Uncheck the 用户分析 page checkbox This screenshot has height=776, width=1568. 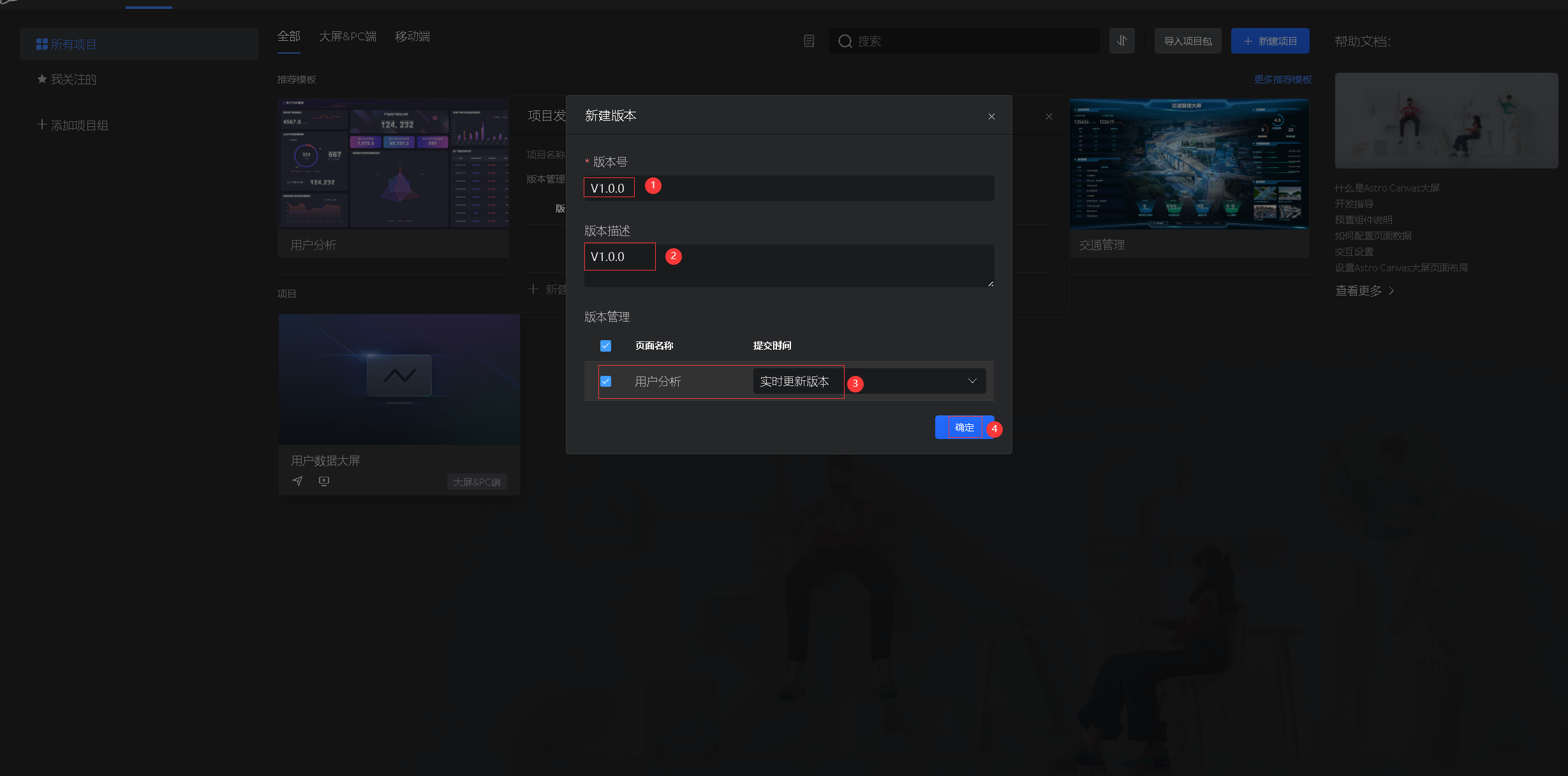click(605, 381)
